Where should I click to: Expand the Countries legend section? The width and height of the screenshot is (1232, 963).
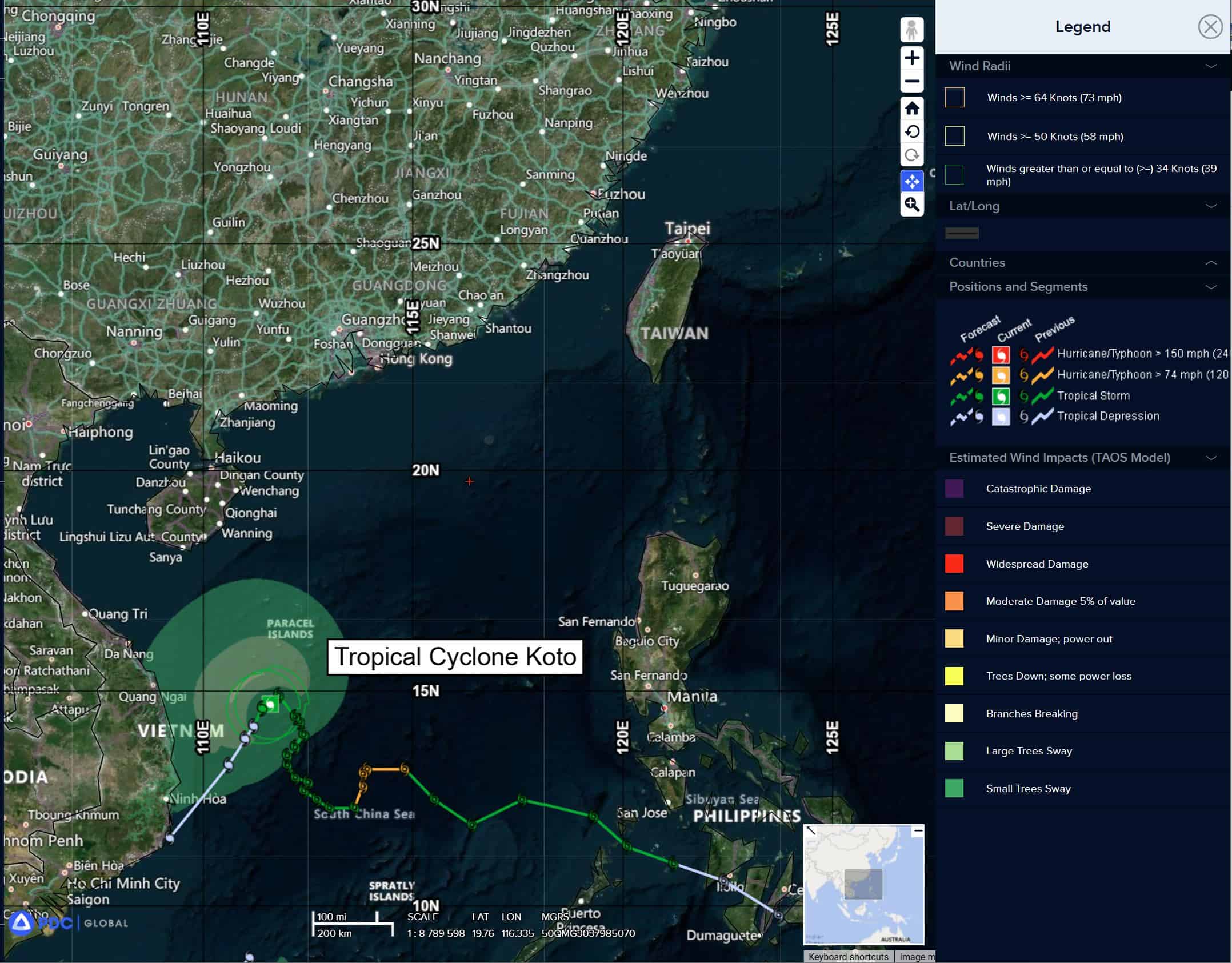tap(1210, 263)
